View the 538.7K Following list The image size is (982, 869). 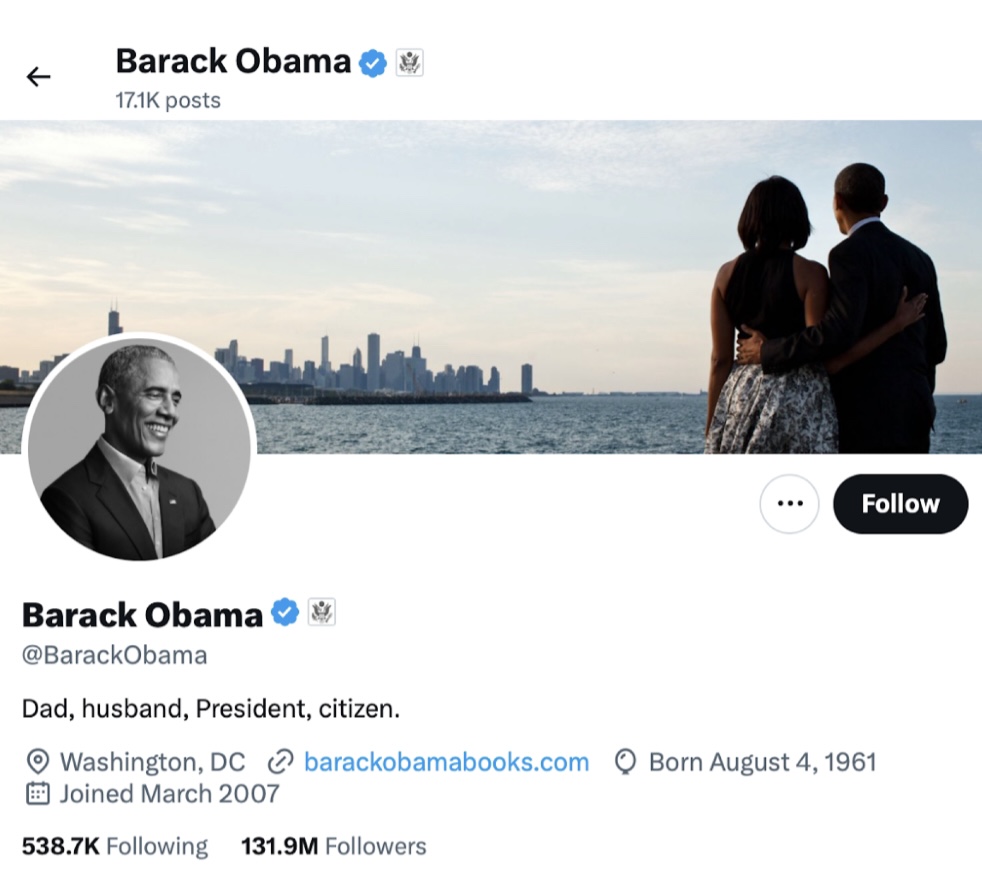click(x=115, y=846)
